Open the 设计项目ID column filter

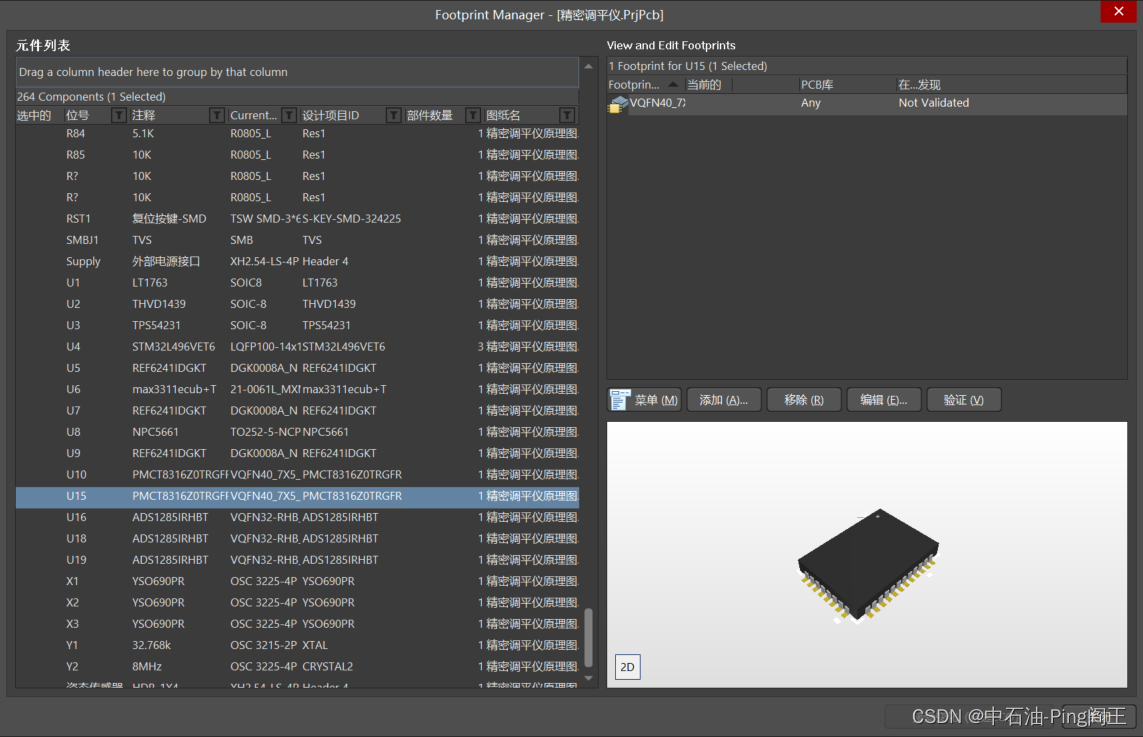[x=393, y=116]
